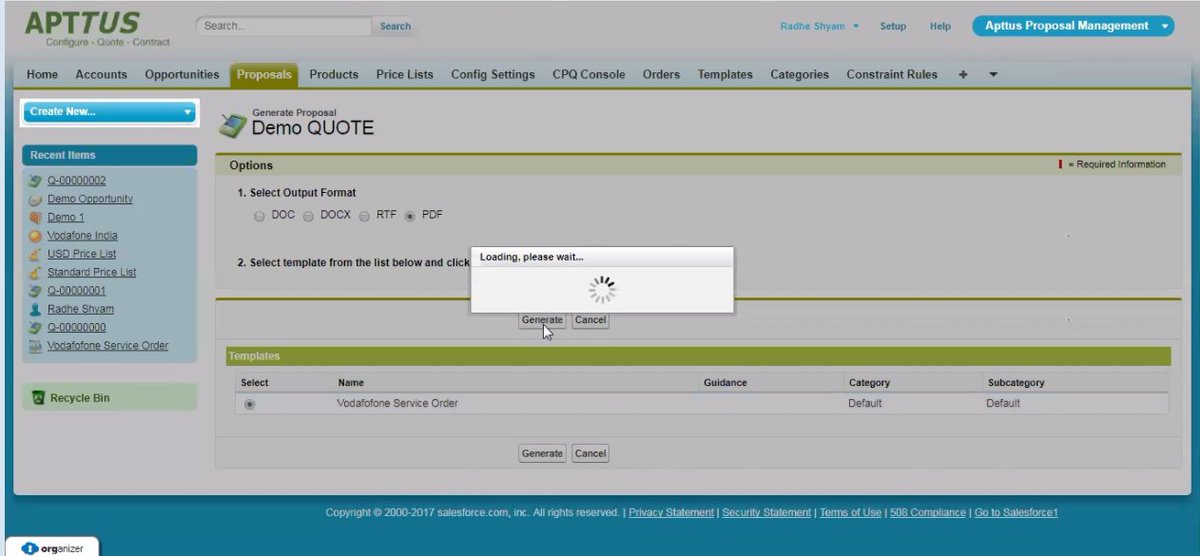This screenshot has height=556, width=1200.
Task: Click the Search button
Action: (x=395, y=26)
